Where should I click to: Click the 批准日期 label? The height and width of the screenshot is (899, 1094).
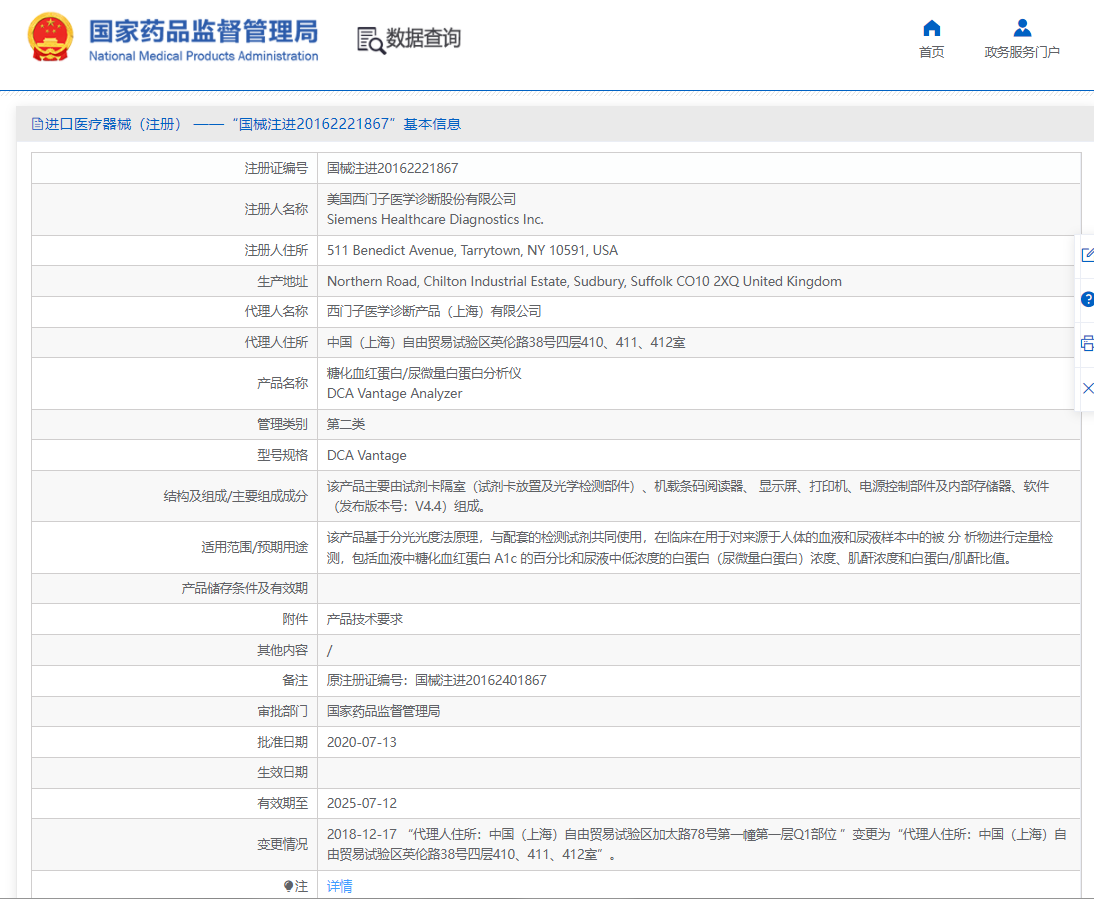282,742
